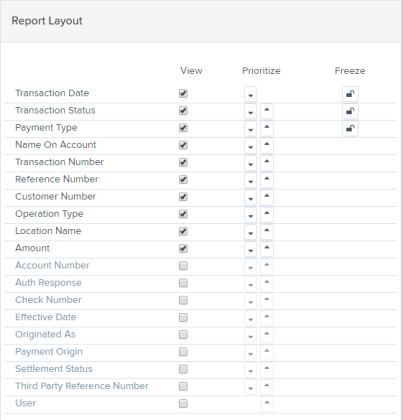Move Location Name up in priority
Viewport: 403px width, 420px height.
coord(267,232)
